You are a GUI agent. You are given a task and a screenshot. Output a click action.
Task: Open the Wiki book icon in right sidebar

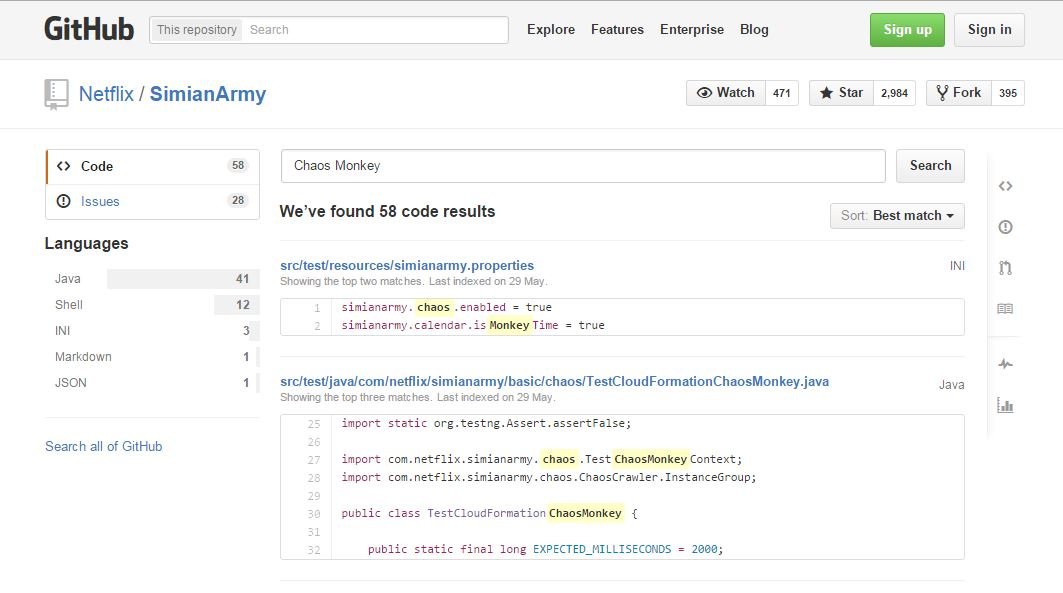coord(1005,309)
